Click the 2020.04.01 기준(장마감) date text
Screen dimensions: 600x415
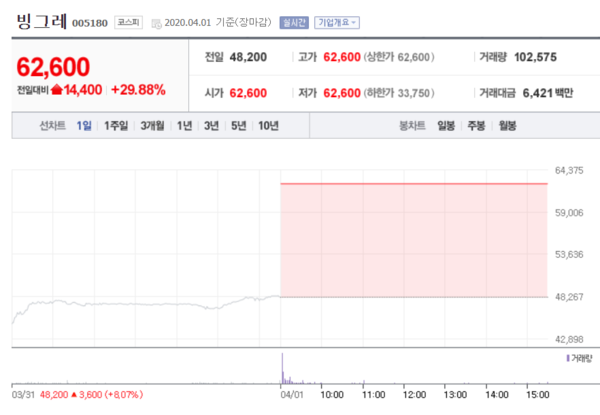tap(218, 23)
